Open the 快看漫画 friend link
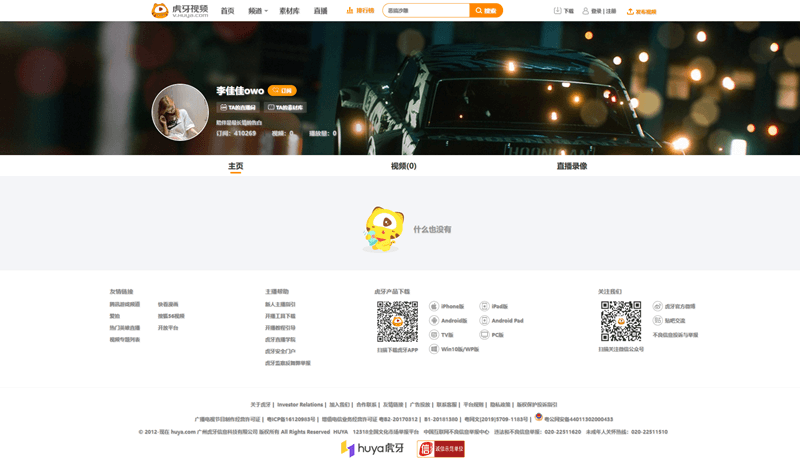Image resolution: width=800 pixels, height=472 pixels. [x=168, y=304]
